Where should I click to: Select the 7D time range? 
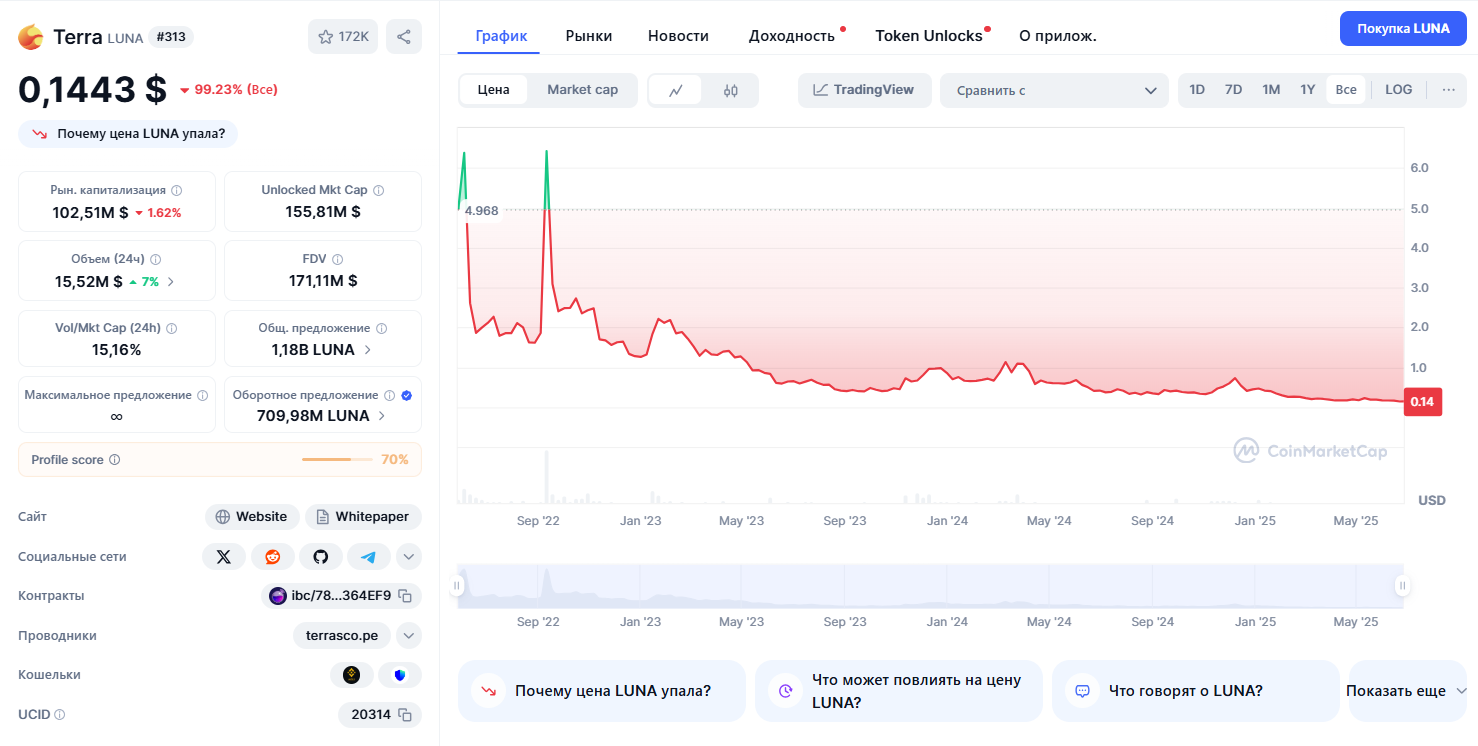coord(1233,90)
